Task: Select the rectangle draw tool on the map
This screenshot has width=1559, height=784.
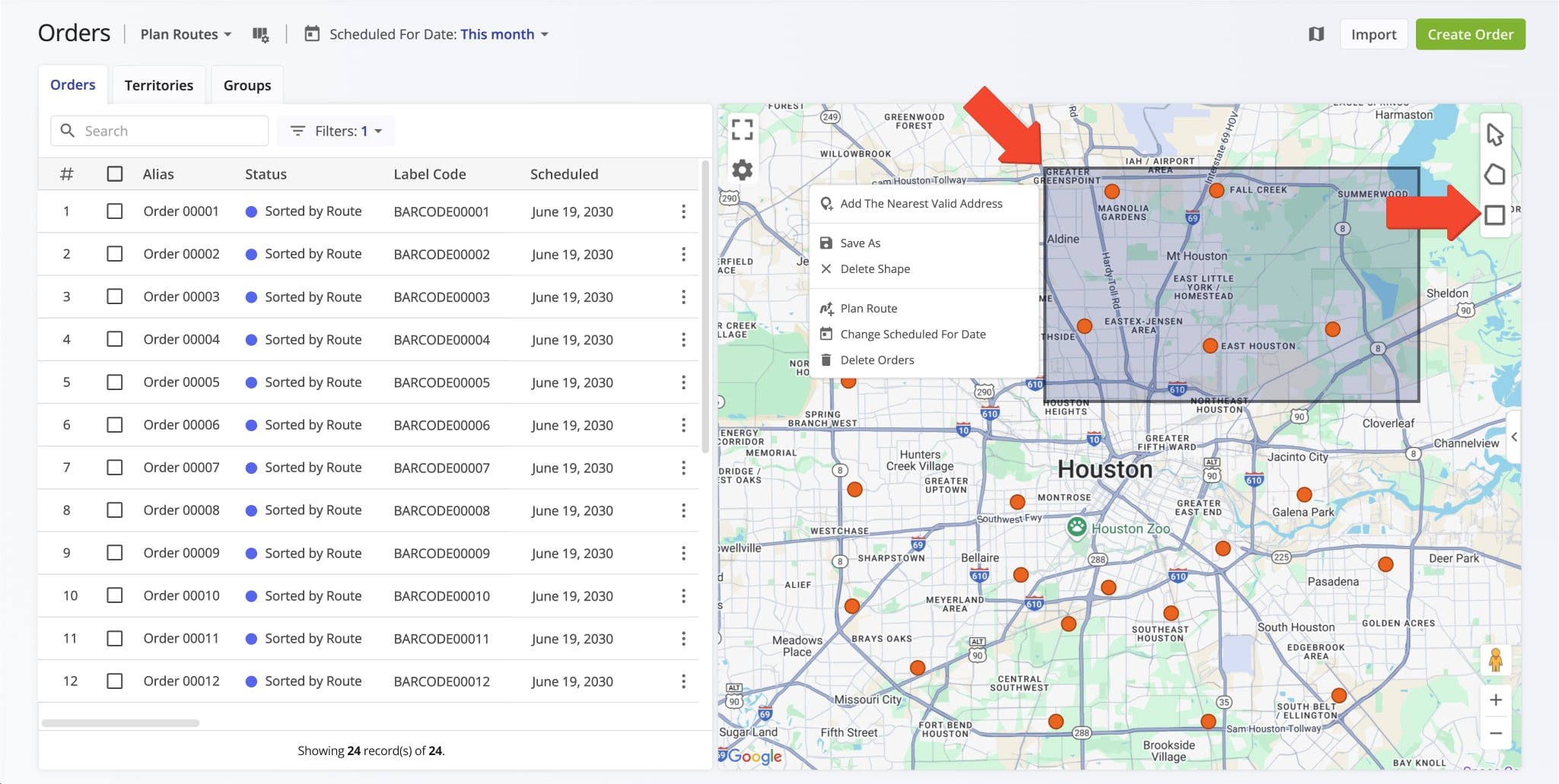Action: (1494, 215)
